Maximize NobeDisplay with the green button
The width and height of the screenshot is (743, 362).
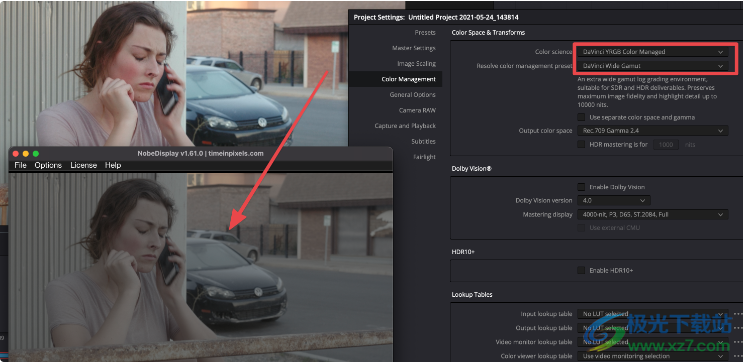[36, 154]
